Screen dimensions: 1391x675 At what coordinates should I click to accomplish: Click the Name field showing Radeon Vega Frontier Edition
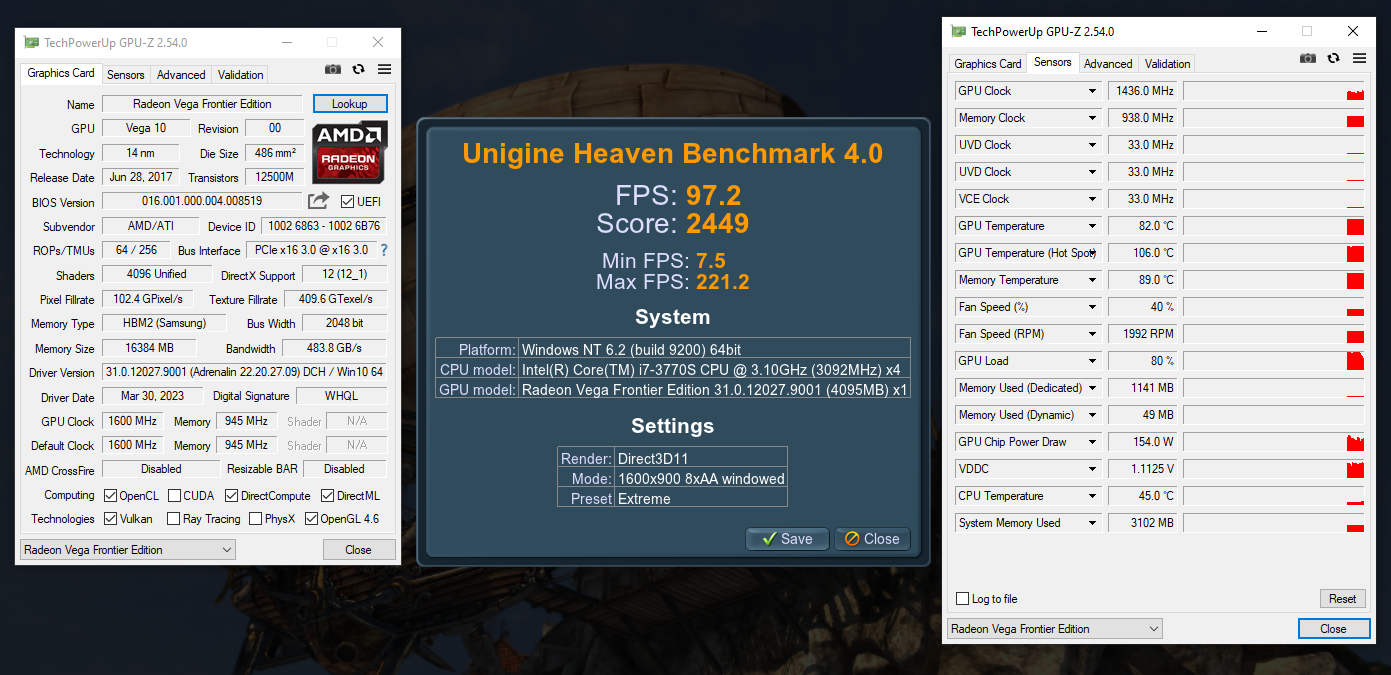[202, 104]
